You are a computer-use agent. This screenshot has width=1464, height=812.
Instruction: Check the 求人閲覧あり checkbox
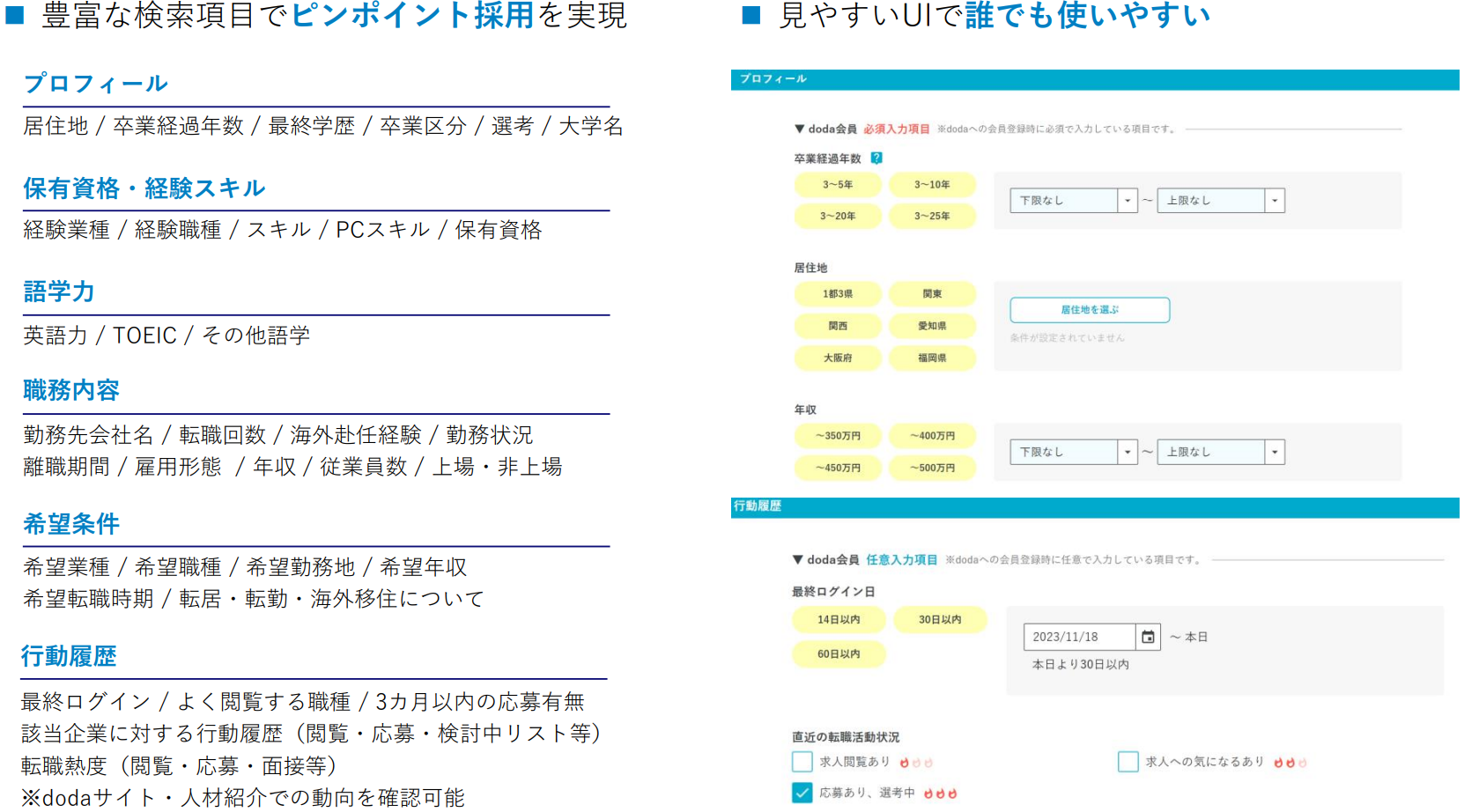coord(802,762)
